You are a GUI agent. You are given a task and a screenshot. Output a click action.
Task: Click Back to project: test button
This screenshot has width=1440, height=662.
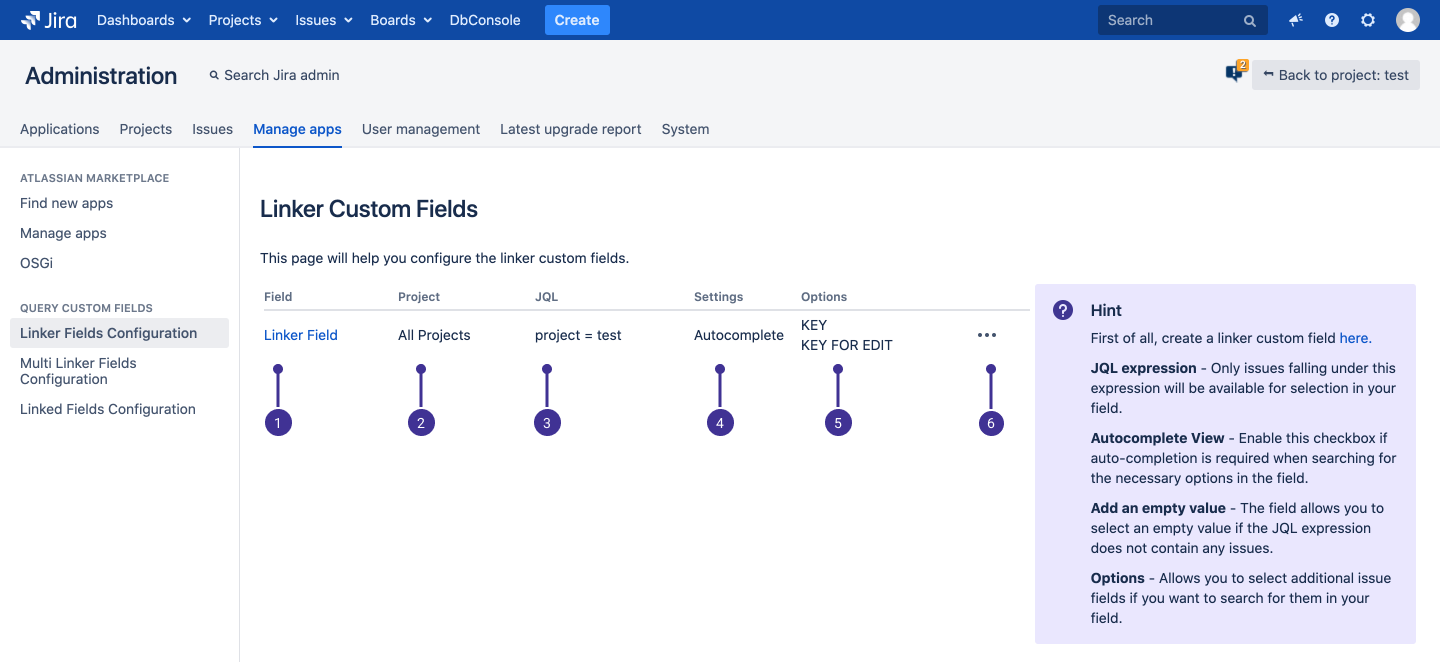1335,75
